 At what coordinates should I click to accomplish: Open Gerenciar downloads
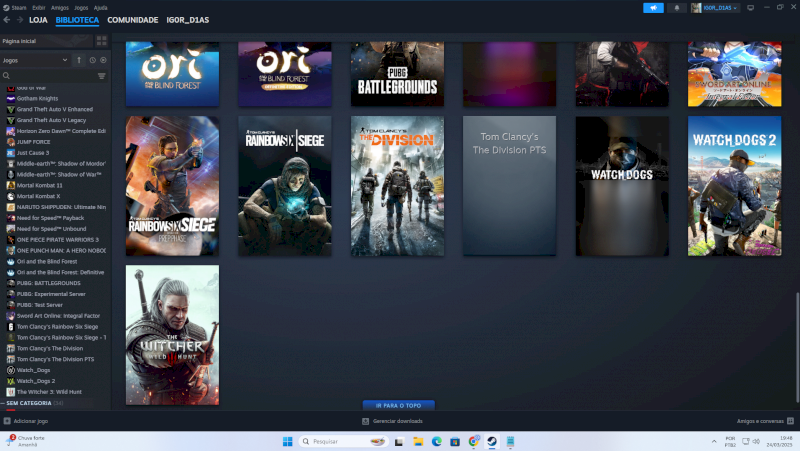pos(392,421)
